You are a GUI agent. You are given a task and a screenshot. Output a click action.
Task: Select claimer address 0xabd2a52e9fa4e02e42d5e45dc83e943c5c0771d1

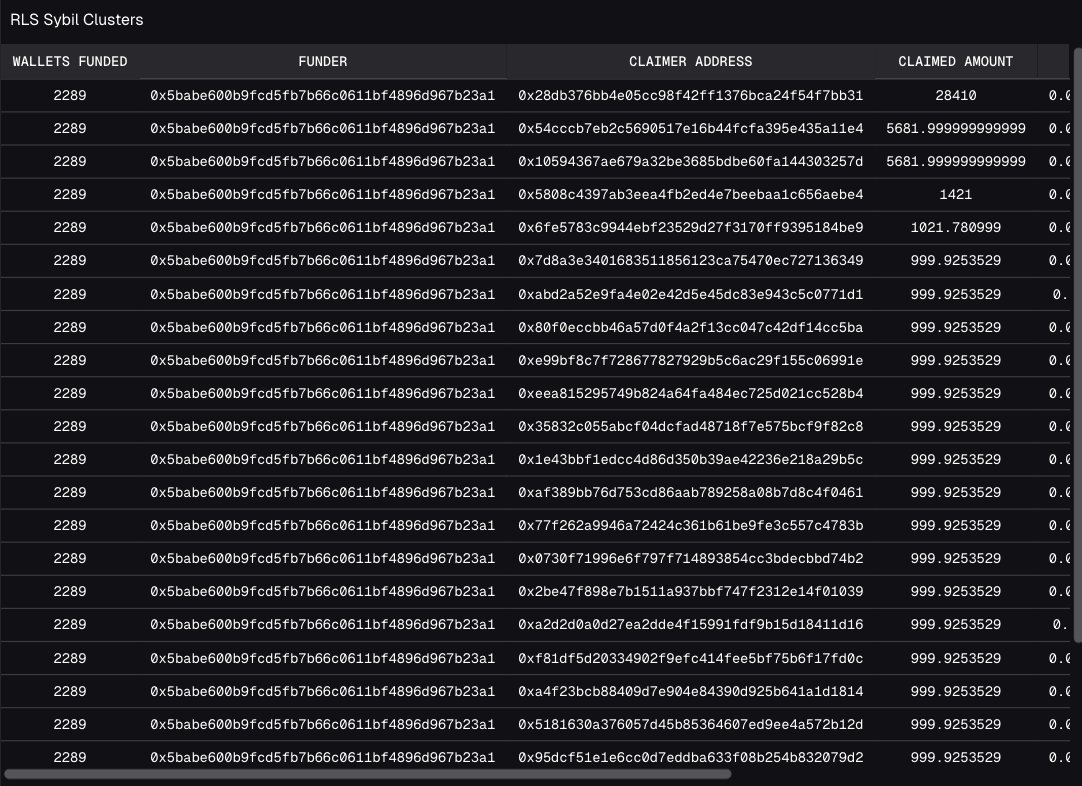click(690, 295)
